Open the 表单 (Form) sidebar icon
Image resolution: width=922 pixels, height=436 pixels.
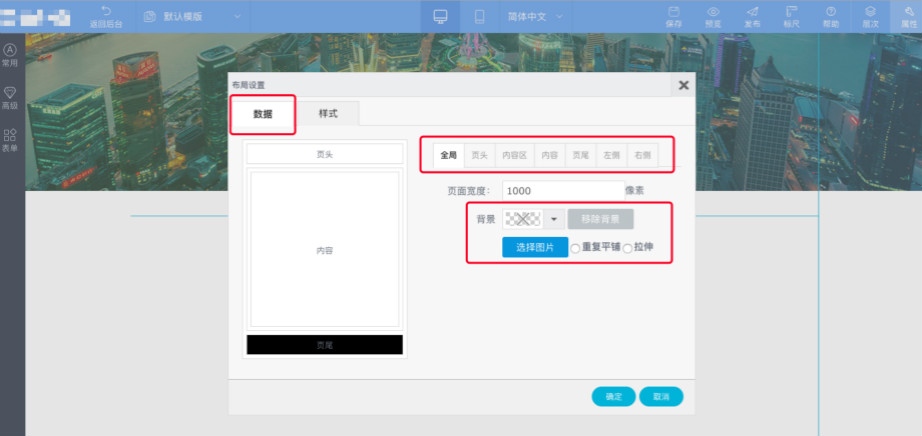[x=10, y=140]
